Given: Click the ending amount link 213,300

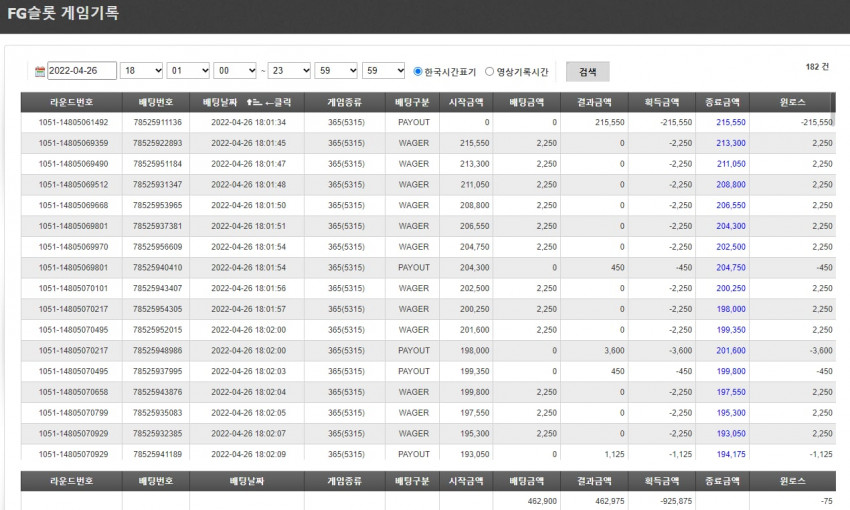Looking at the screenshot, I should pyautogui.click(x=731, y=143).
